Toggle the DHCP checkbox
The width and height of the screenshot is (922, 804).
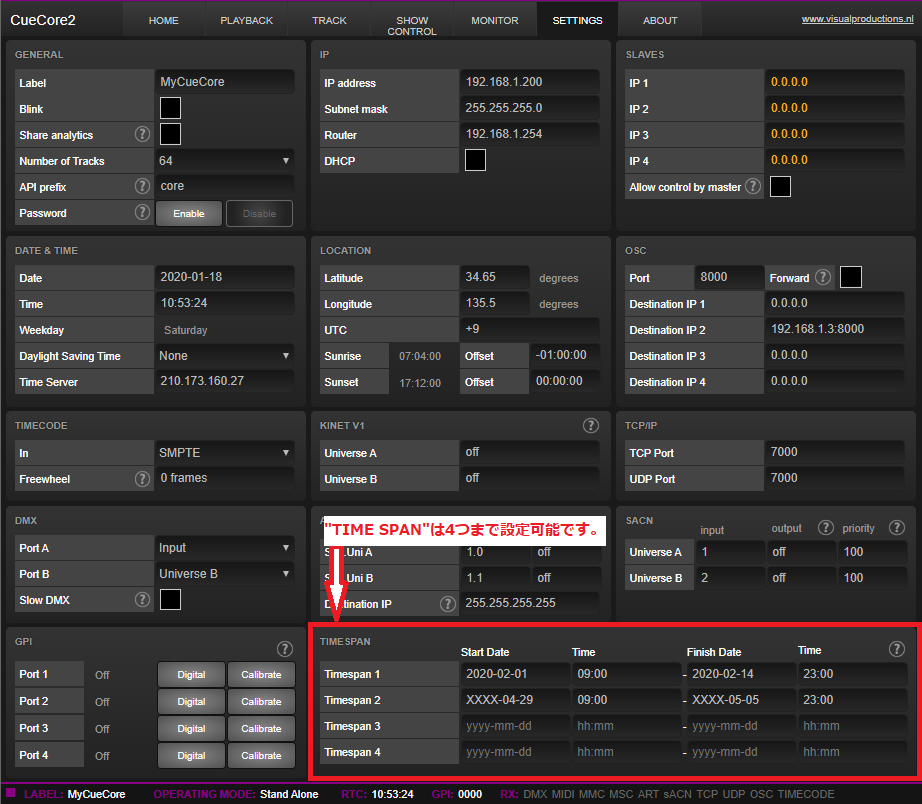[x=475, y=160]
